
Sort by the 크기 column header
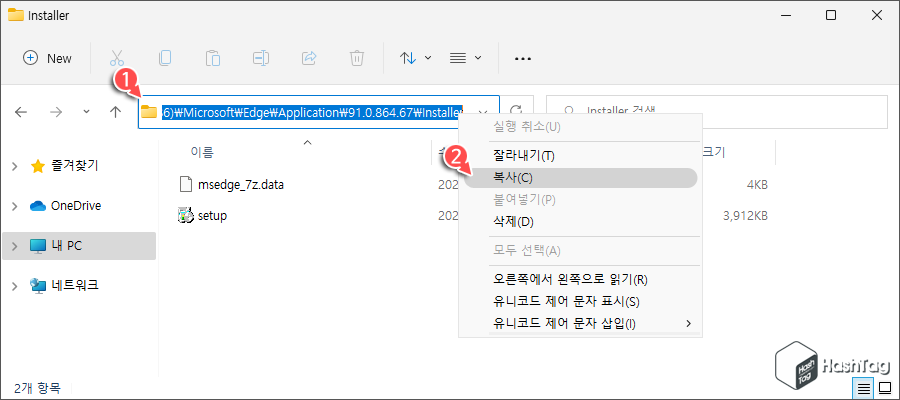coord(716,153)
